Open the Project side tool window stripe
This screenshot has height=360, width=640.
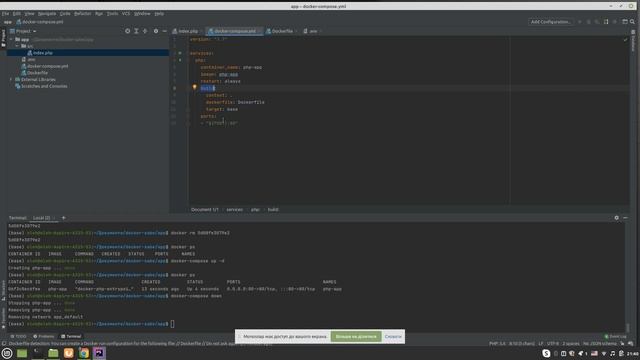pos(3,38)
